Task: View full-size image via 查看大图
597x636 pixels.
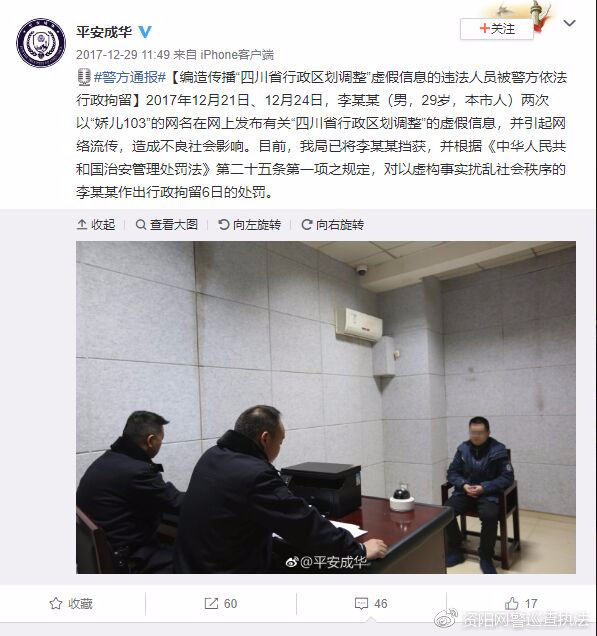Action: [167, 224]
